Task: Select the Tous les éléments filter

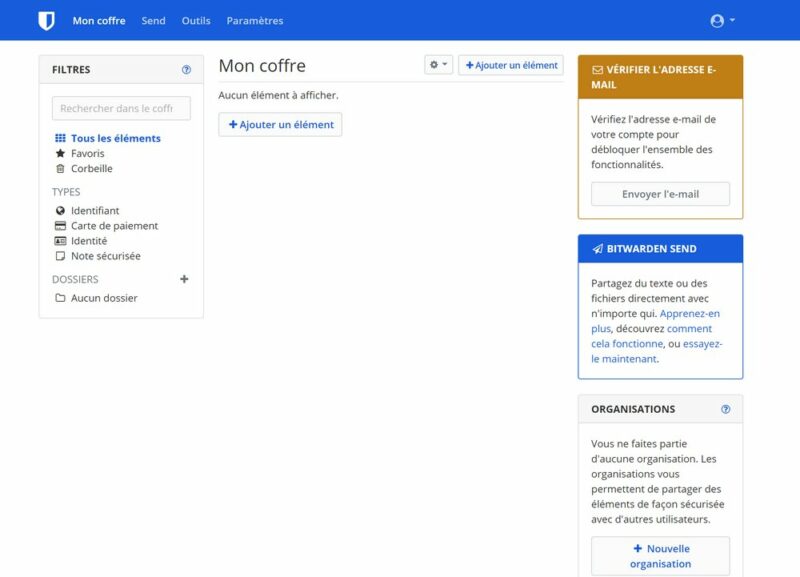Action: coord(108,138)
